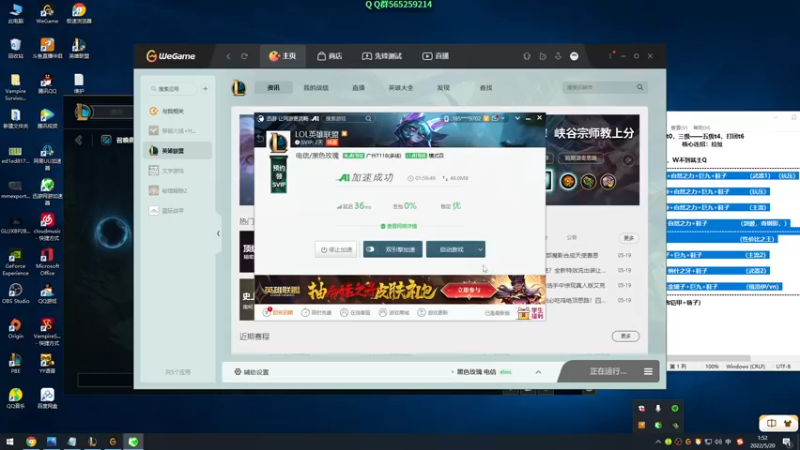This screenshot has height=450, width=800.
Task: Open 游戏更新 in accelerator bottom bar
Action: coord(433,312)
